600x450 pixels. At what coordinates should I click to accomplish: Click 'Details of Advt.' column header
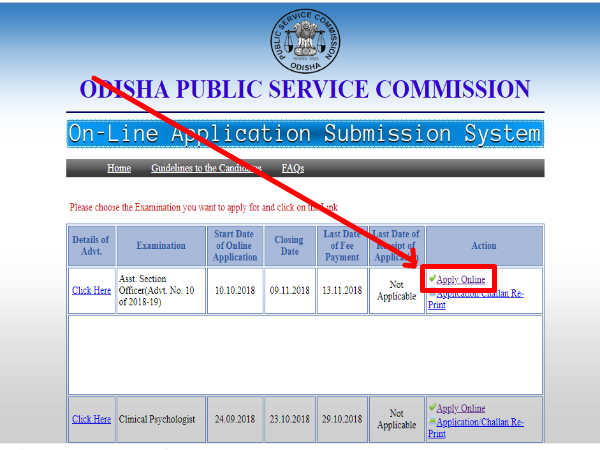pos(91,246)
